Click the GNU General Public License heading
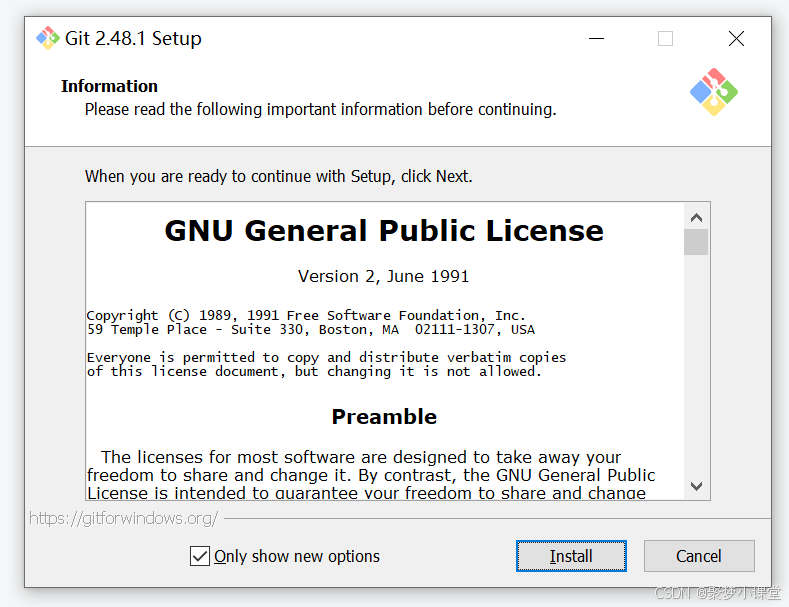Image resolution: width=789 pixels, height=607 pixels. [x=384, y=231]
